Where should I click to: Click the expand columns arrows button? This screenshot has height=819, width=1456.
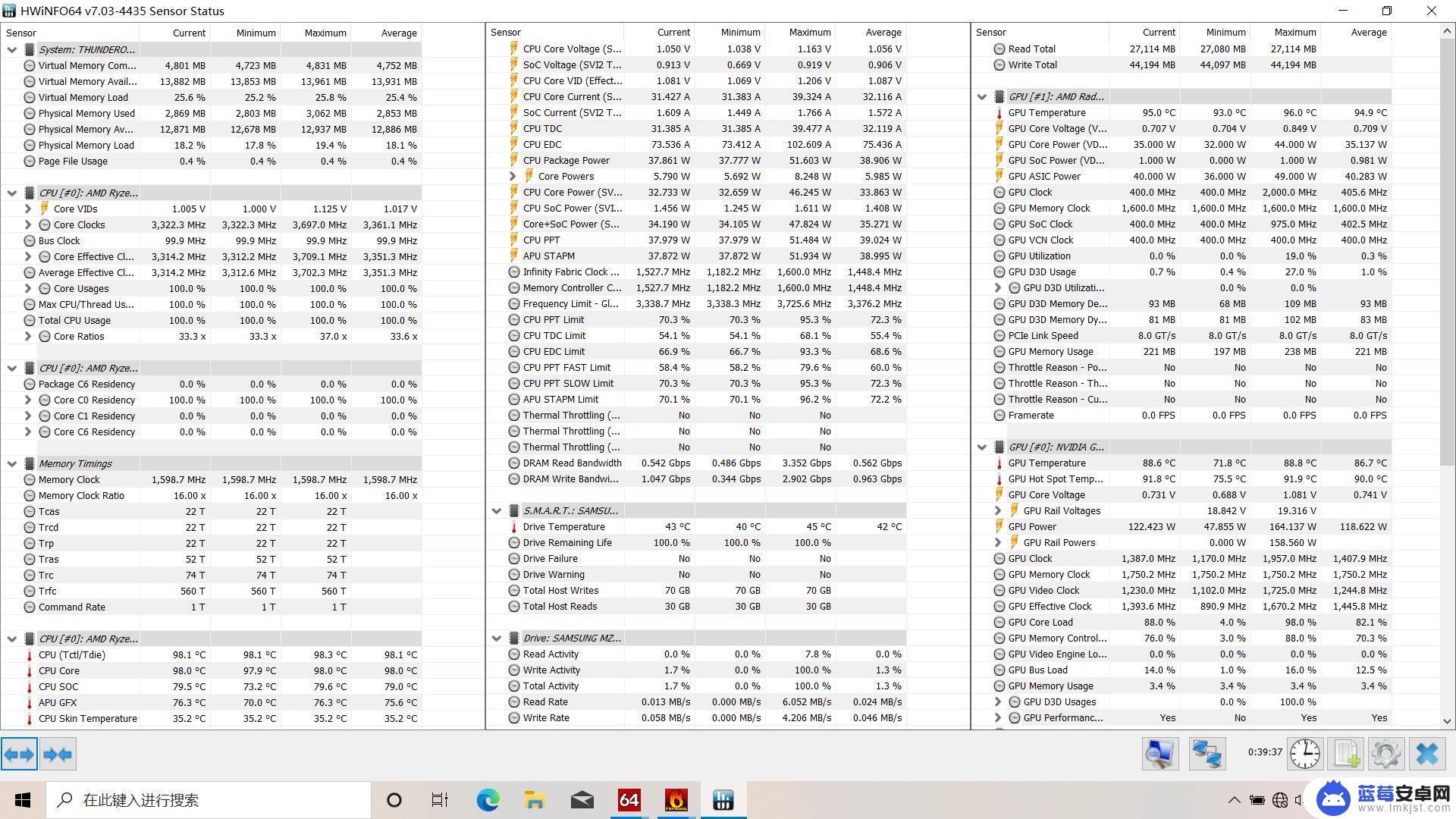coord(19,754)
